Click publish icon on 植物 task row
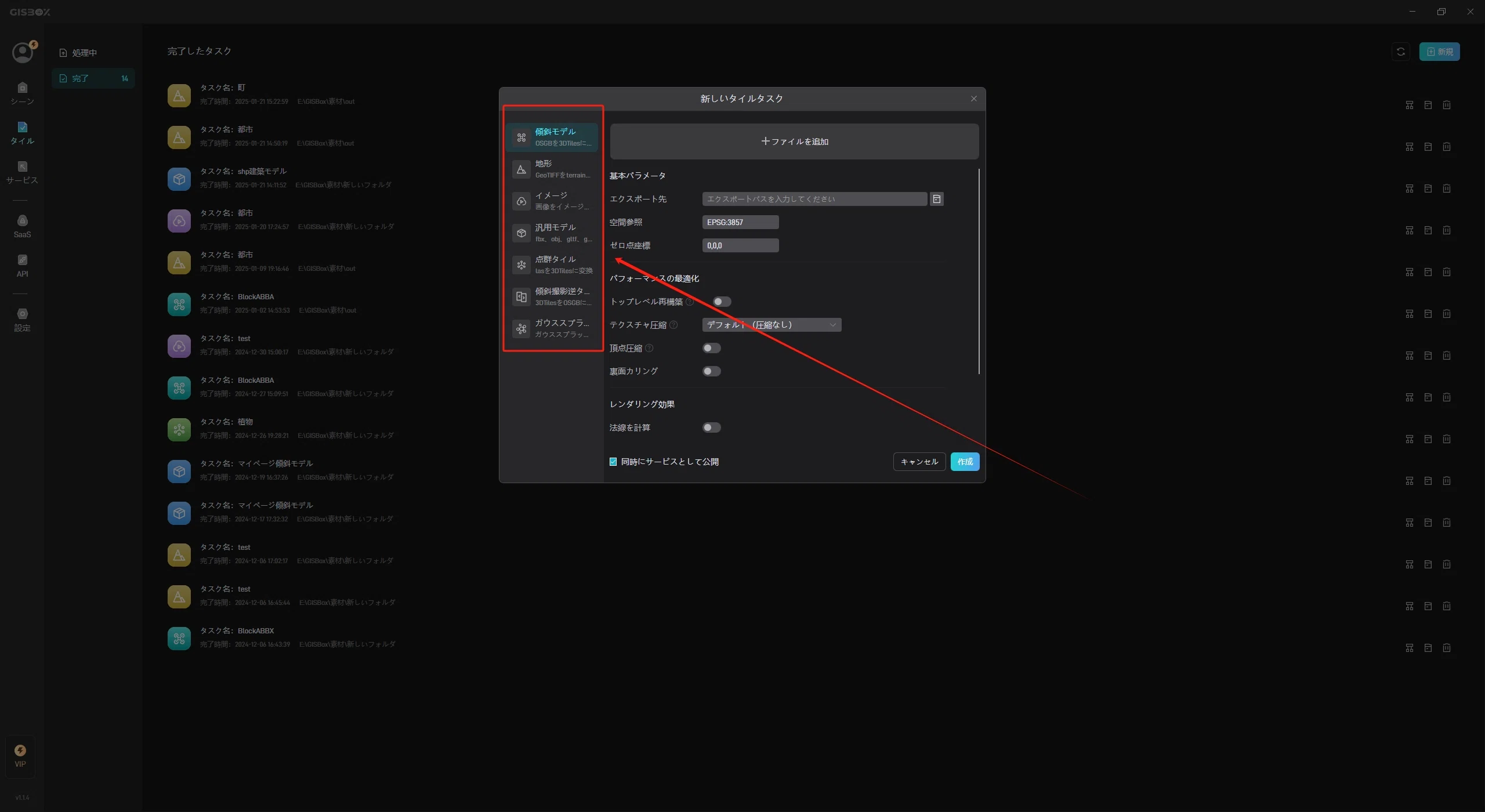1485x812 pixels. tap(1410, 439)
